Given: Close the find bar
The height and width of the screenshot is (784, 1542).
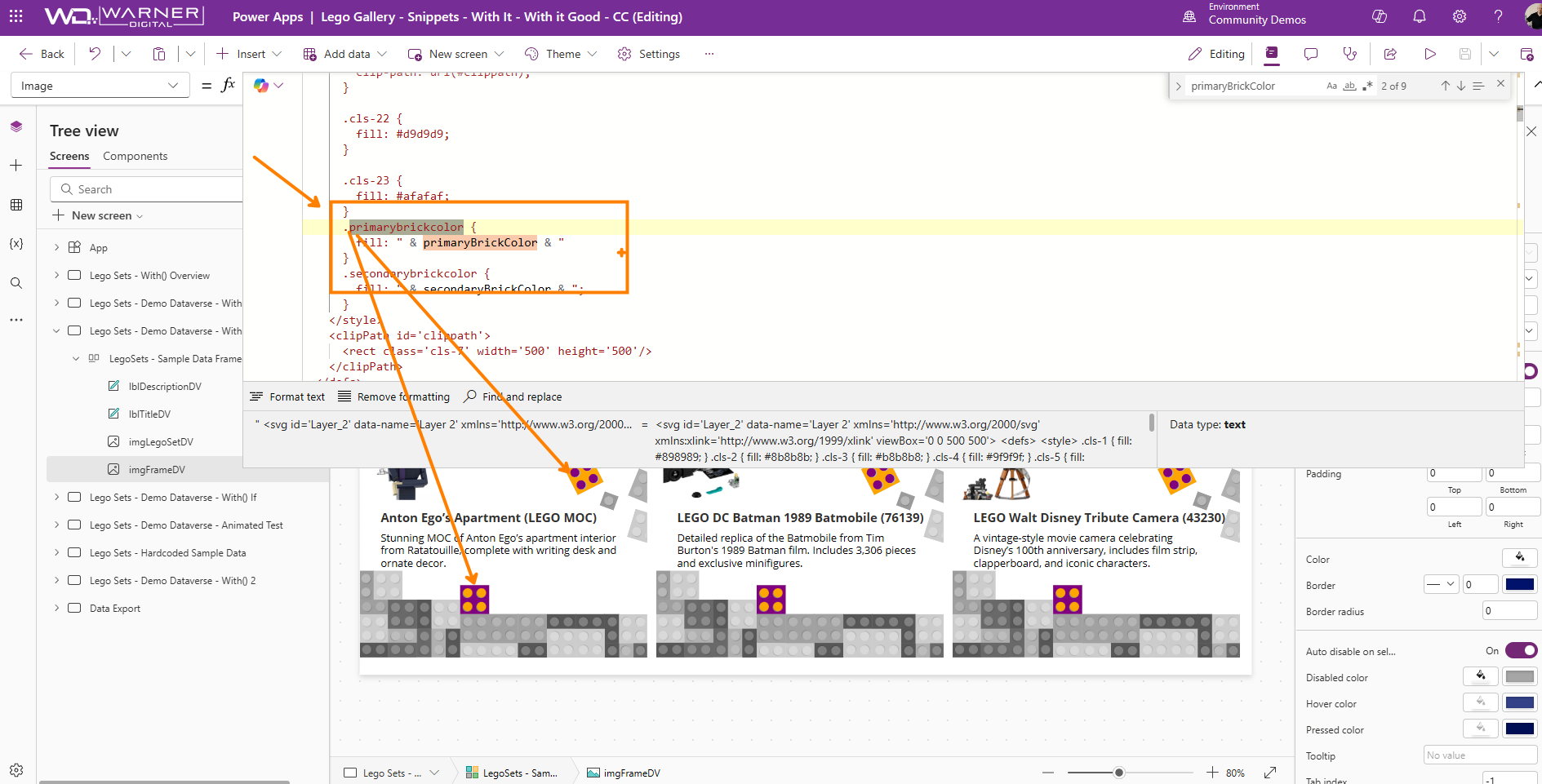Looking at the screenshot, I should click(x=1500, y=84).
